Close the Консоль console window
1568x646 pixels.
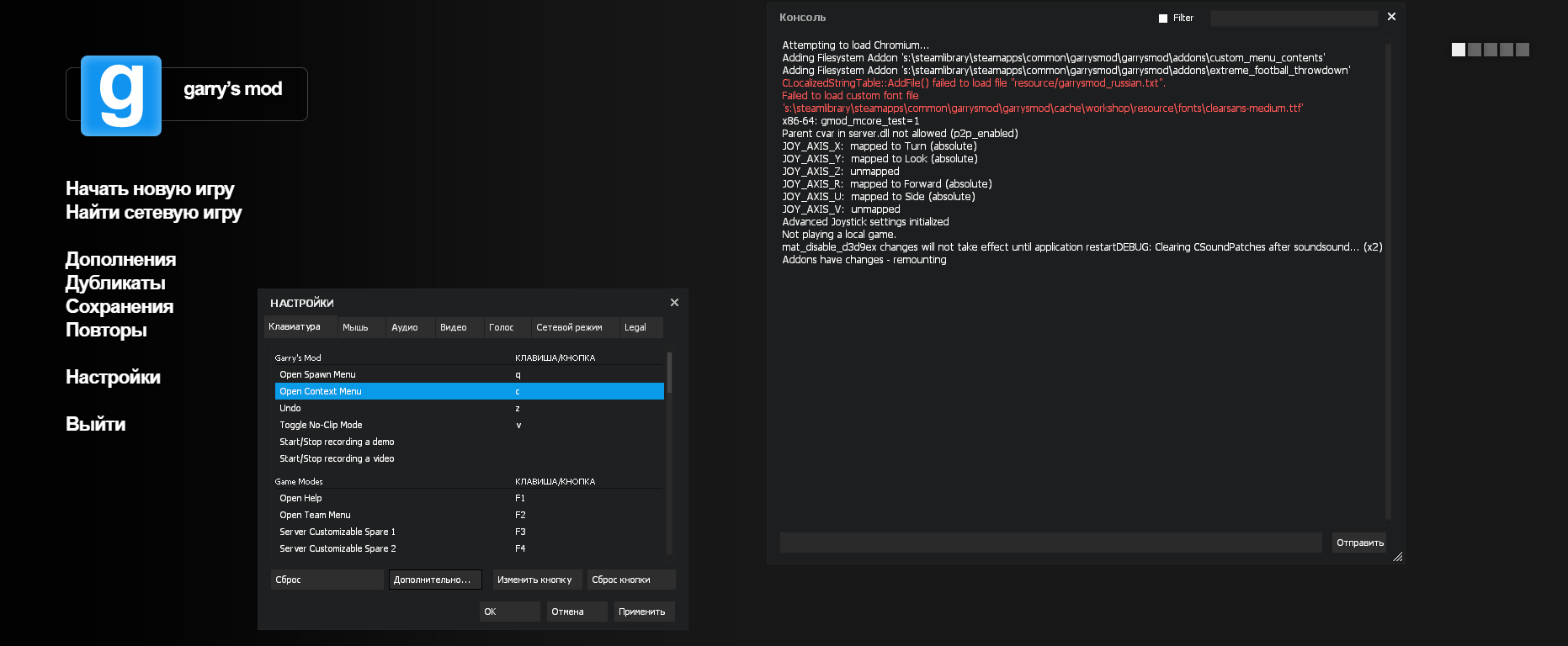click(1391, 17)
